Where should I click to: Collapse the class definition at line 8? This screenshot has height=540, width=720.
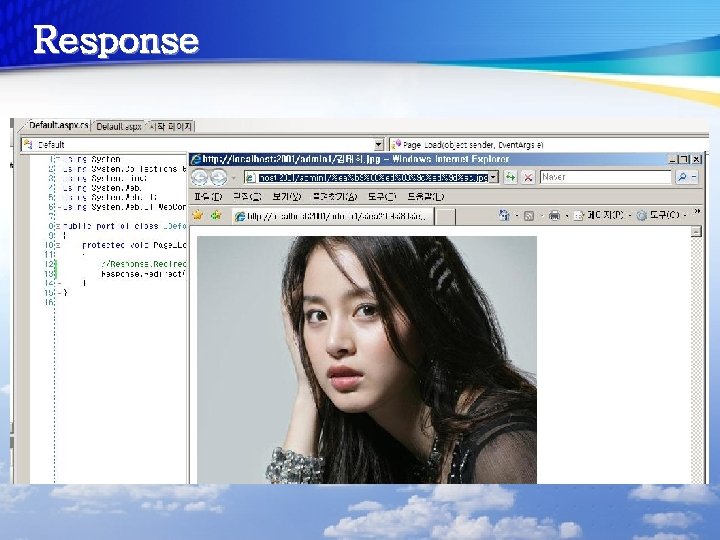point(58,226)
